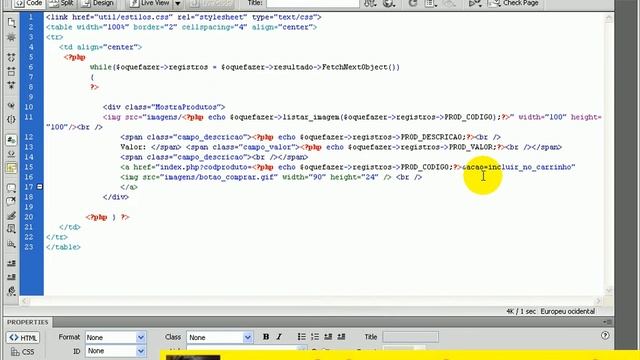Image resolution: width=640 pixels, height=360 pixels.
Task: Select the PROPERTIES panel tab
Action: click(28, 322)
